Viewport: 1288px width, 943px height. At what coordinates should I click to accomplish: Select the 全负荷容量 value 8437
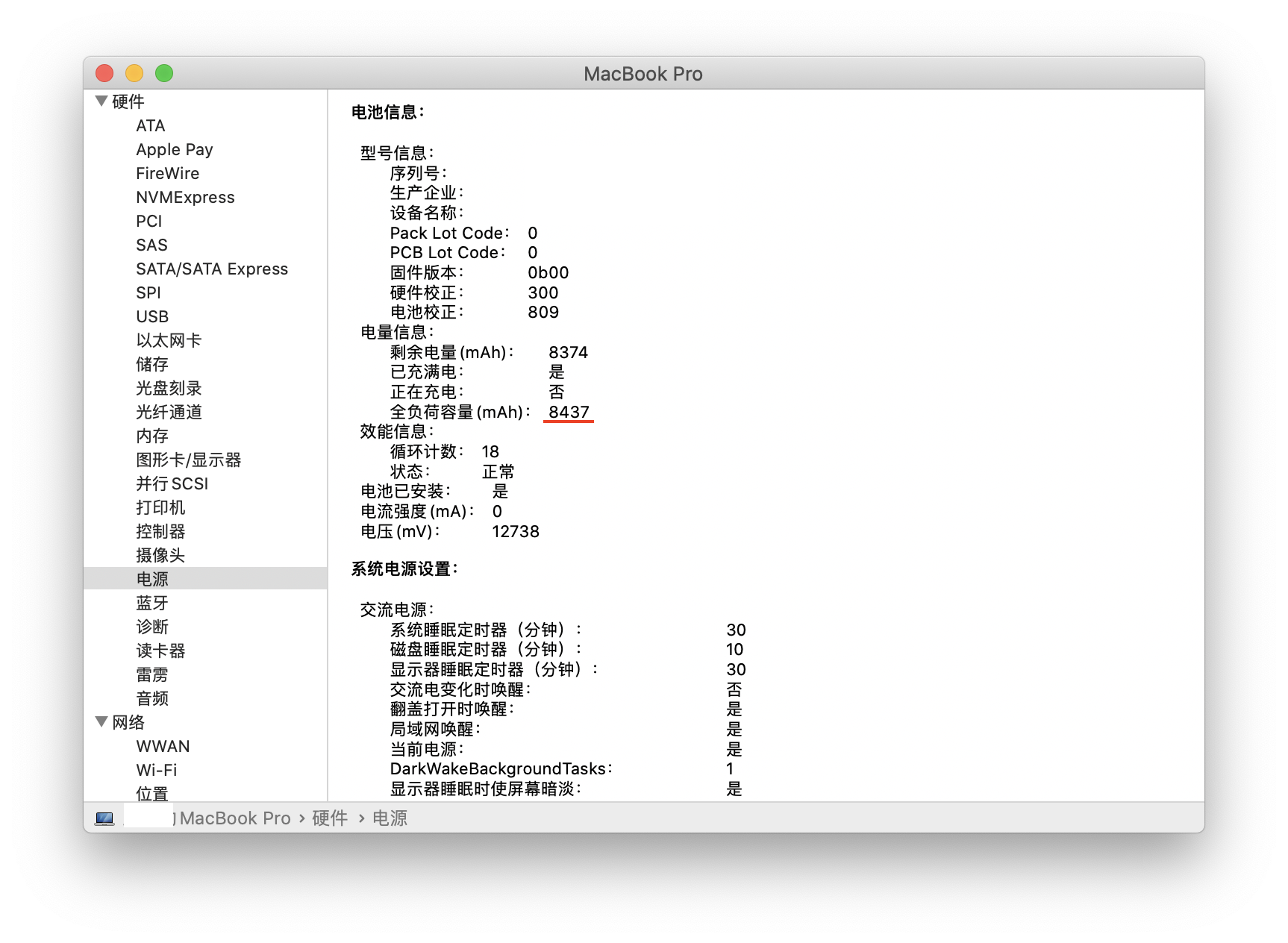(x=569, y=412)
